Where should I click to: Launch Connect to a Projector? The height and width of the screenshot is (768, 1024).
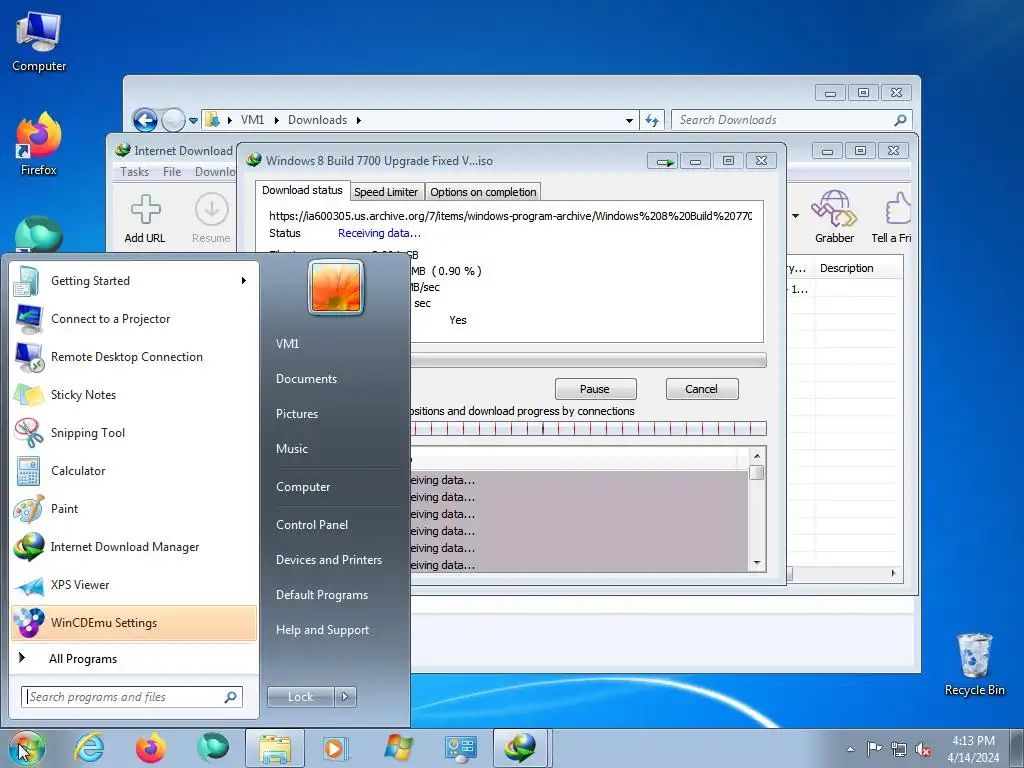tap(134, 319)
